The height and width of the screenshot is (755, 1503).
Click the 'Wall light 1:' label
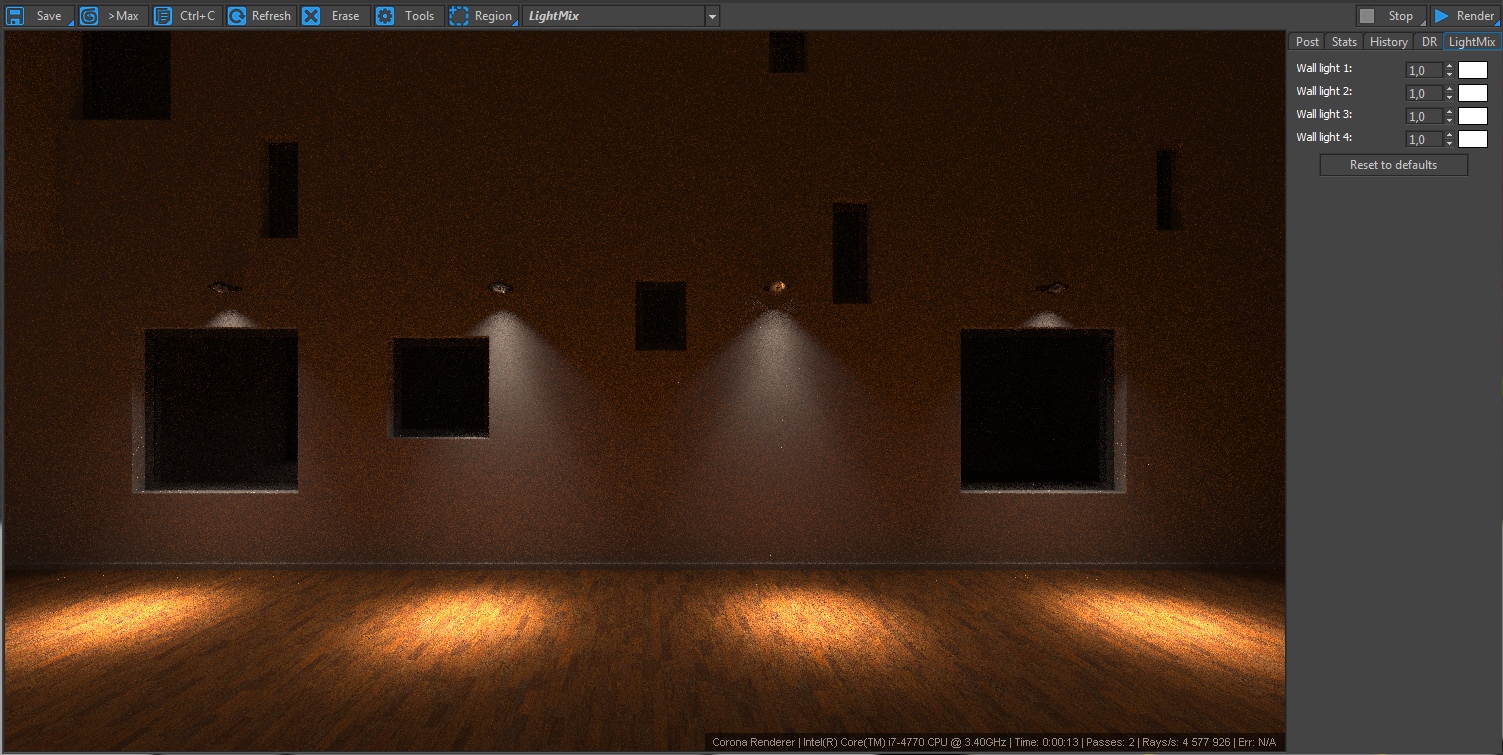(x=1324, y=68)
